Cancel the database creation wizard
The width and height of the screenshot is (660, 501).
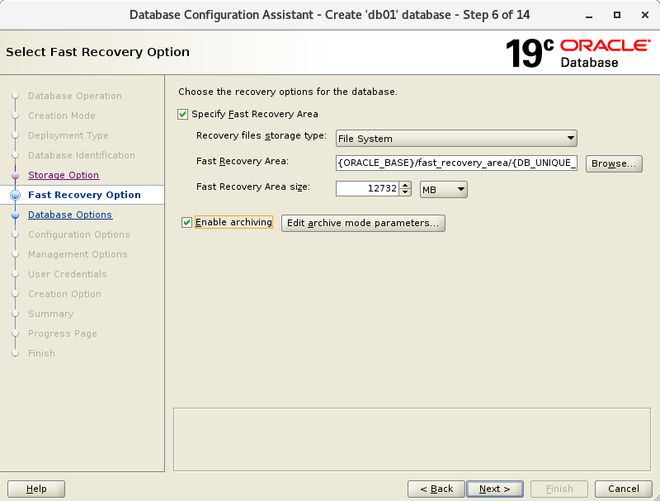point(623,489)
